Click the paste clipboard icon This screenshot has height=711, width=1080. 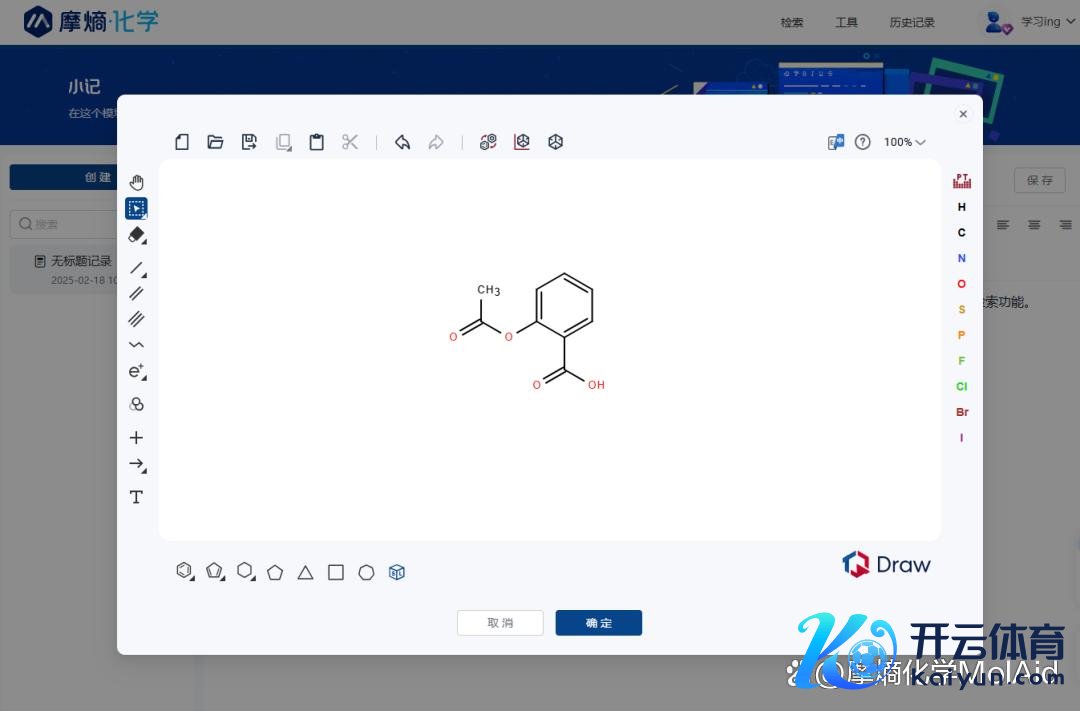pos(316,142)
